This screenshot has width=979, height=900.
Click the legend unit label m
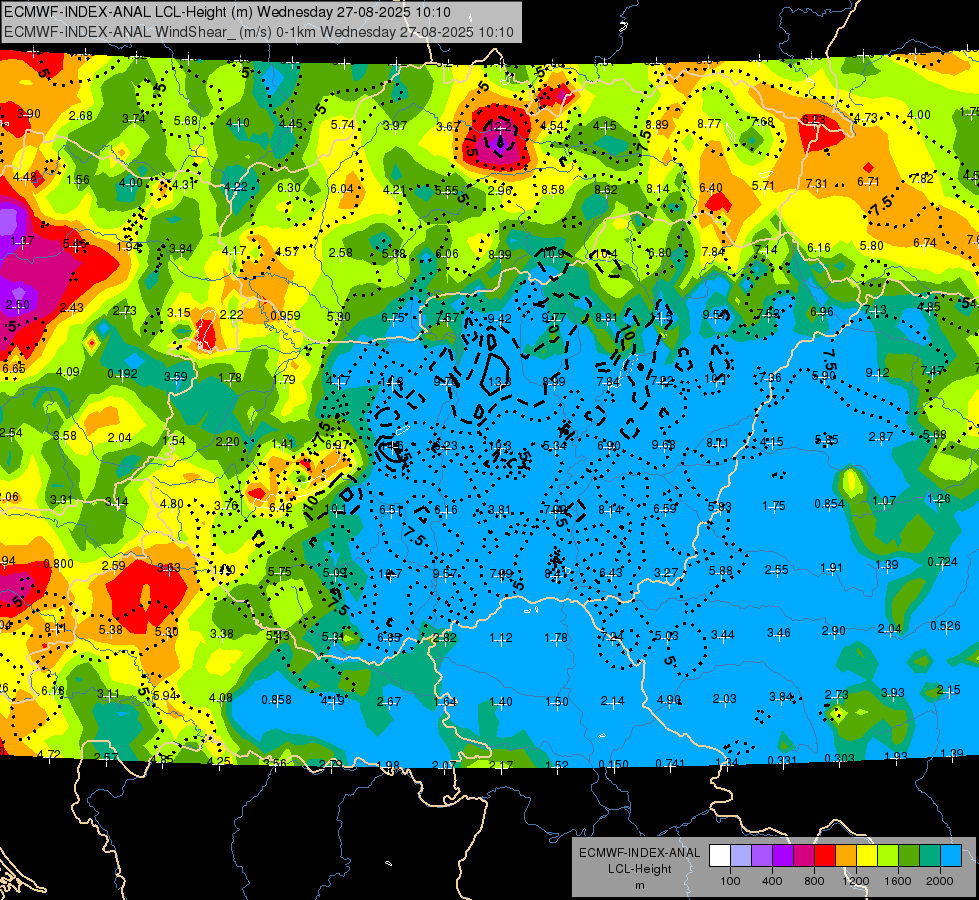[x=639, y=885]
